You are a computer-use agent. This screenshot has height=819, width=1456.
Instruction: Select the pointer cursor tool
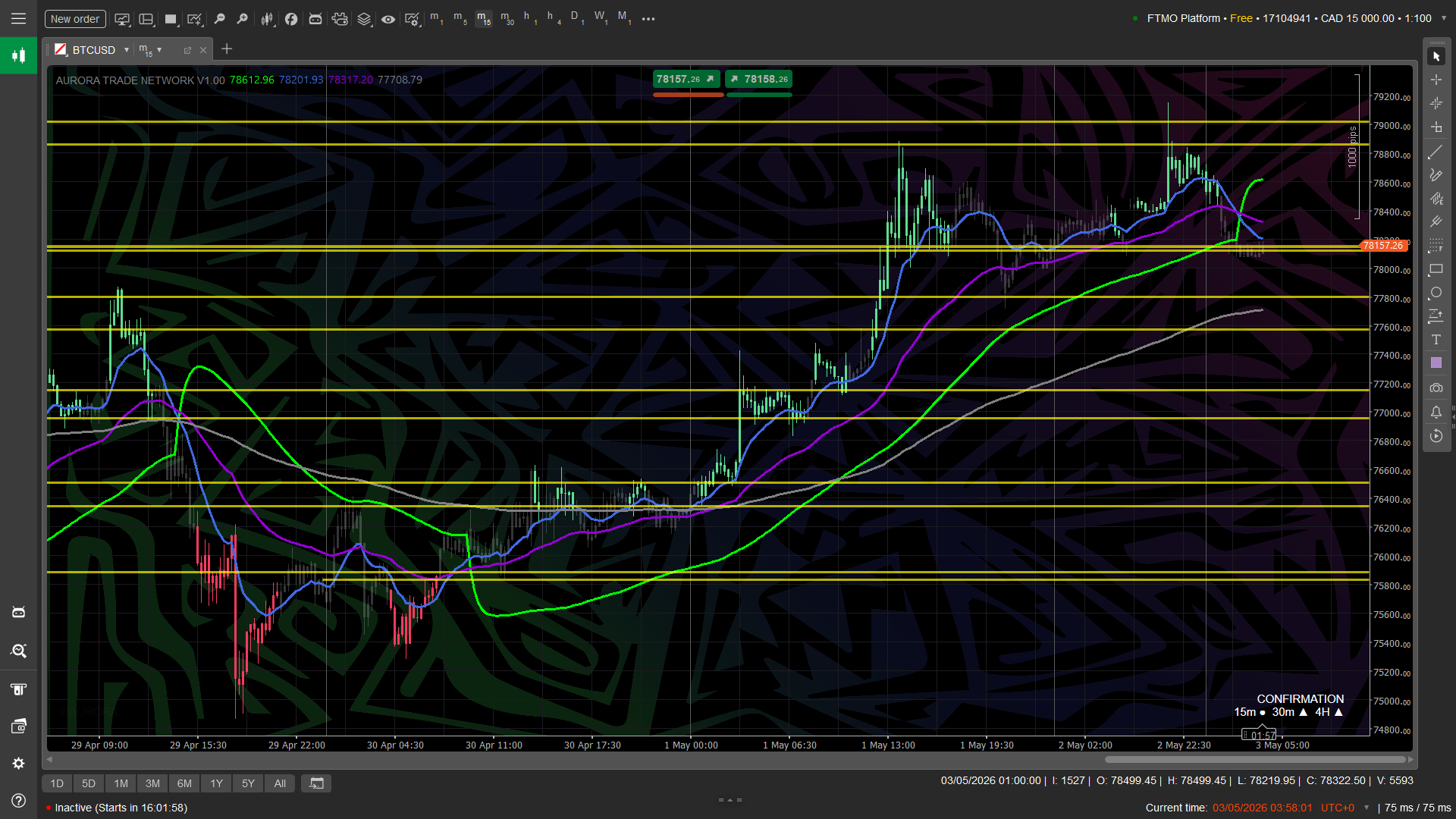[x=1436, y=56]
